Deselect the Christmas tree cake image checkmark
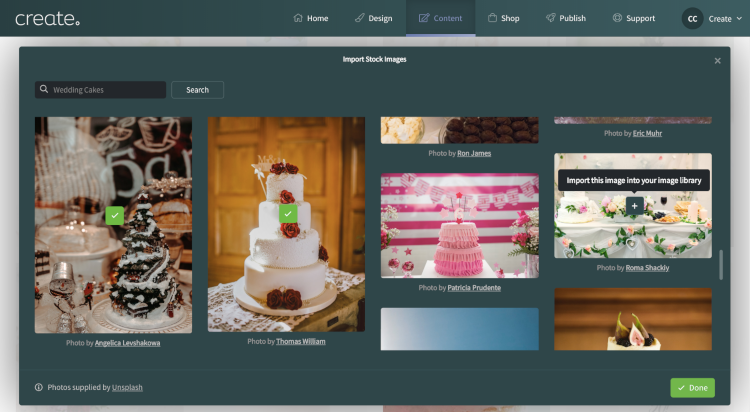 pos(115,215)
